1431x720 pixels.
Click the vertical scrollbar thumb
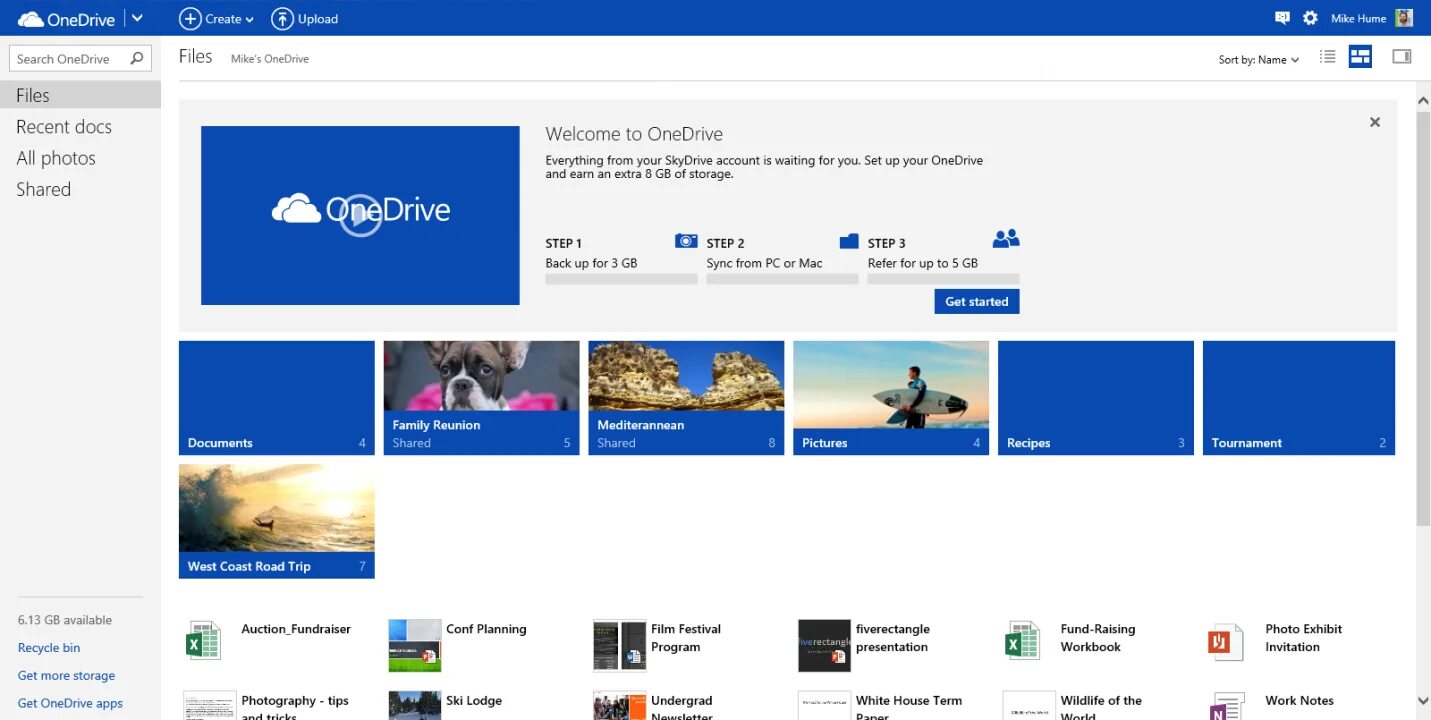pyautogui.click(x=1423, y=318)
